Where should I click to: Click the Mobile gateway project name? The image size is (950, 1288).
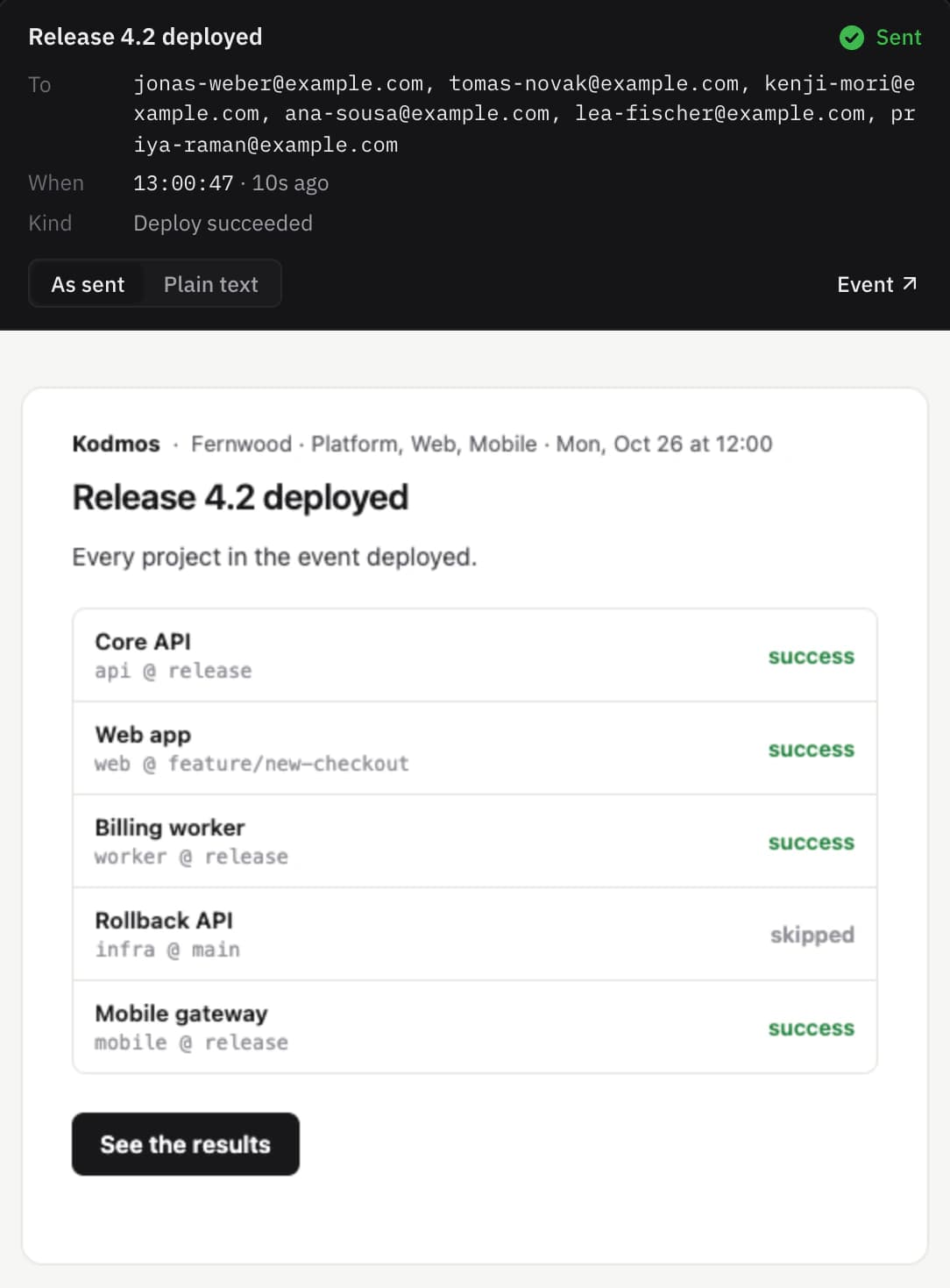[181, 1014]
